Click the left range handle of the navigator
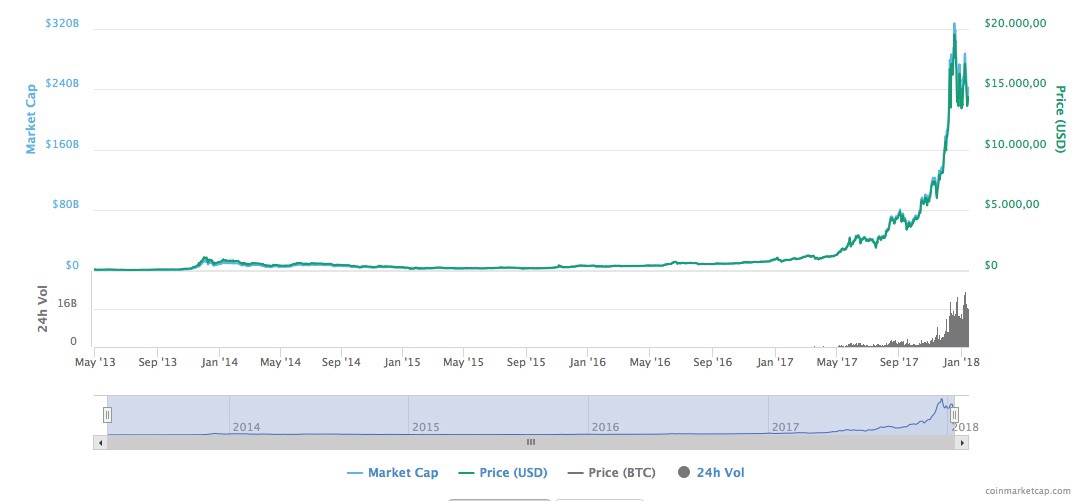The width and height of the screenshot is (1080, 501). click(x=108, y=415)
